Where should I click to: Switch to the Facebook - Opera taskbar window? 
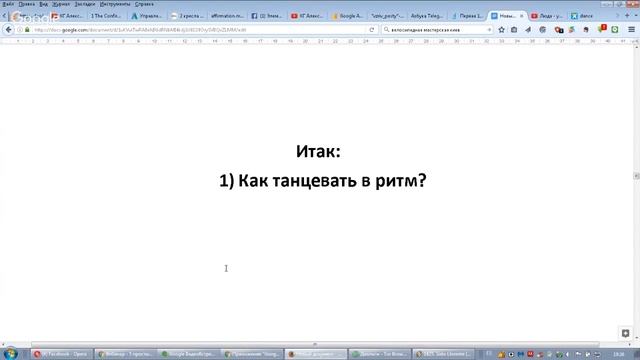coord(61,354)
